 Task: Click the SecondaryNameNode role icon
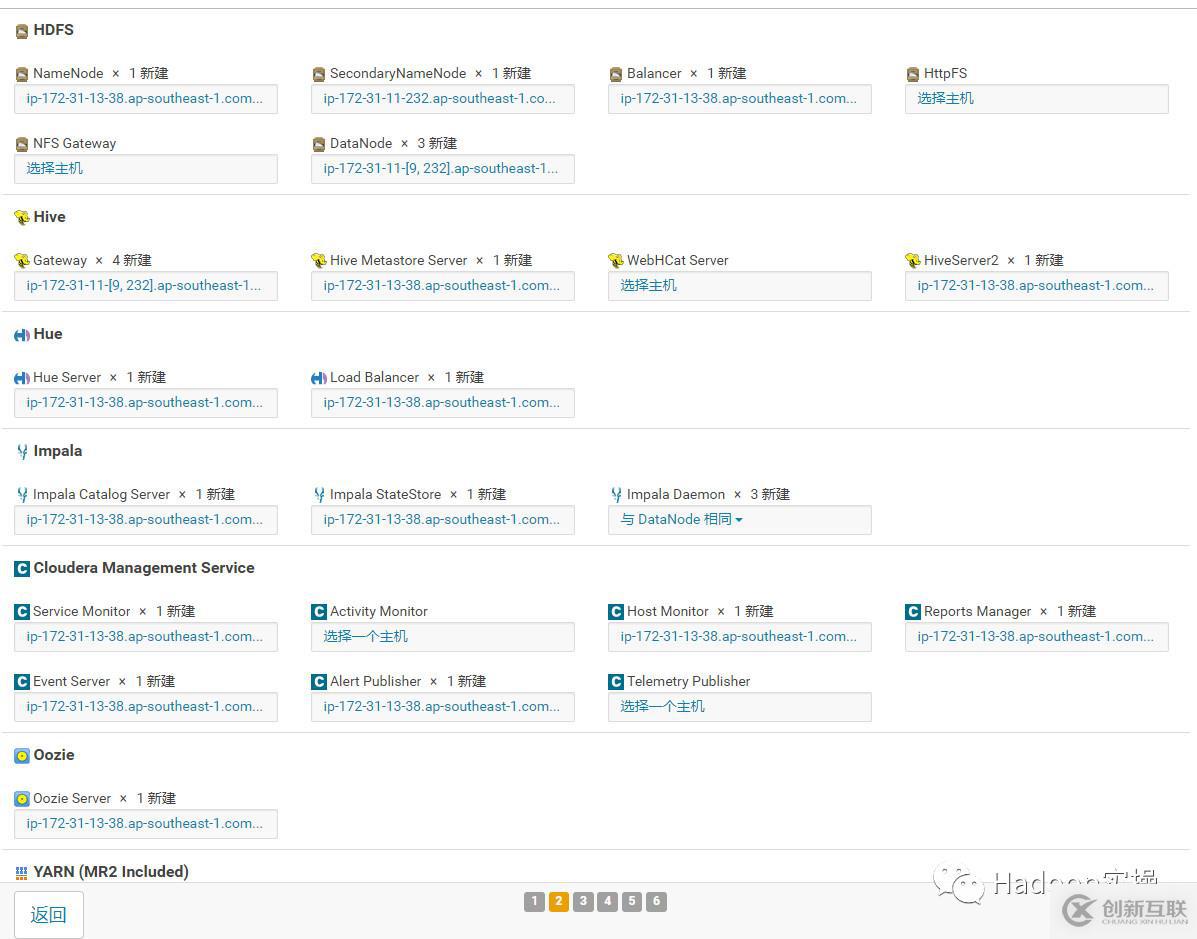point(319,75)
